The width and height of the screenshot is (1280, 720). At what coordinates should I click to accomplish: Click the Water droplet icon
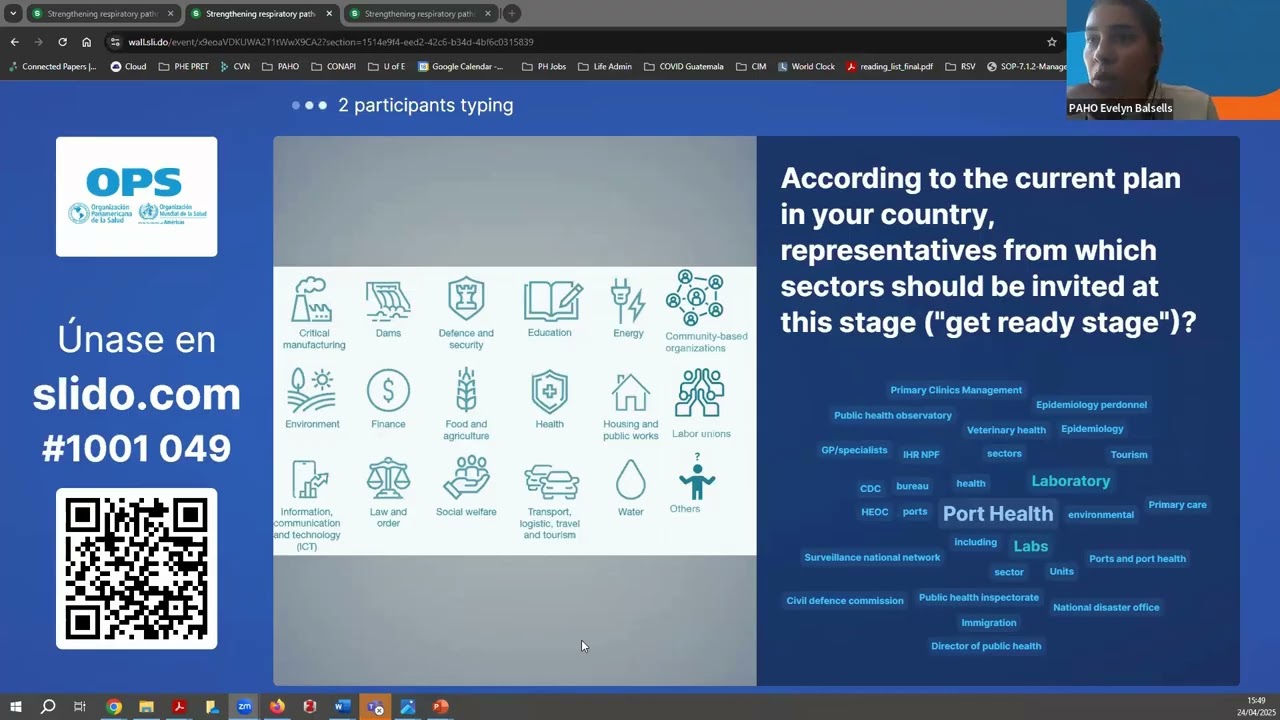[x=631, y=480]
